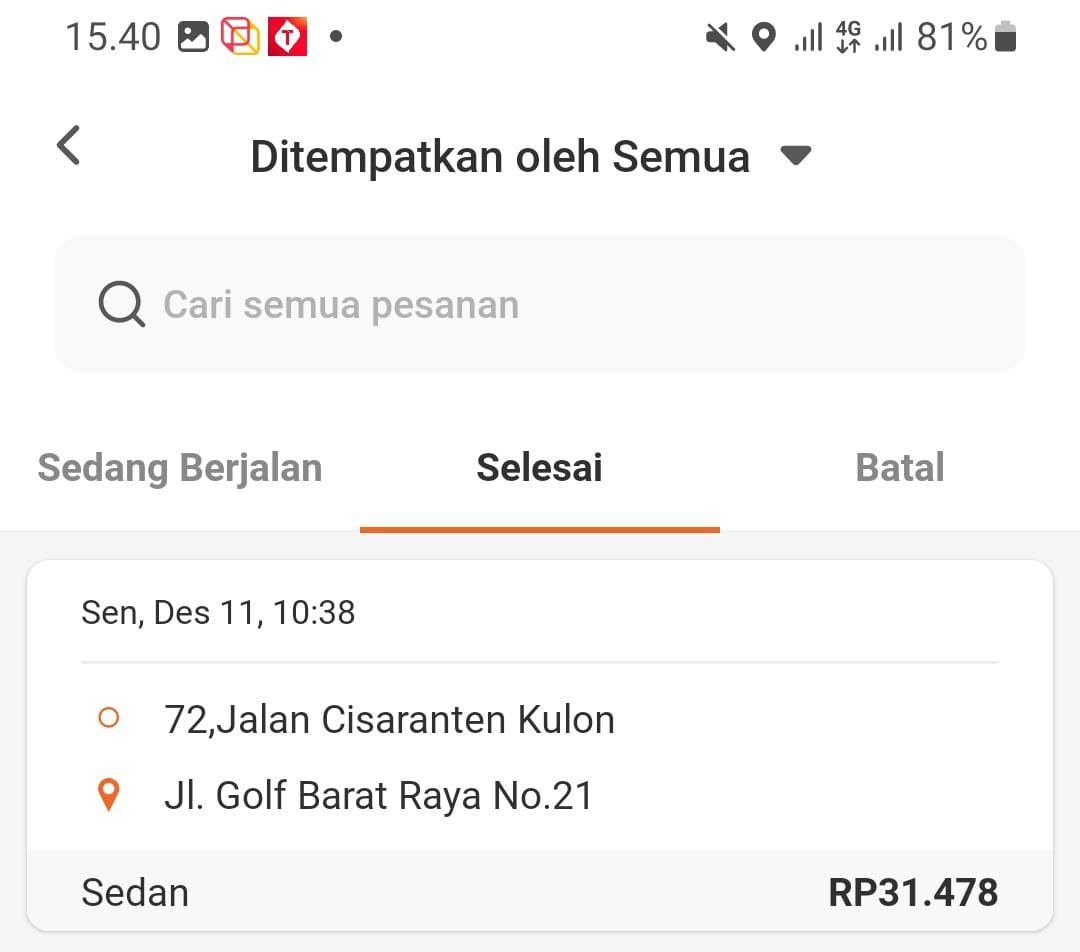Select the Selesai tab
The image size is (1080, 952).
tap(539, 468)
